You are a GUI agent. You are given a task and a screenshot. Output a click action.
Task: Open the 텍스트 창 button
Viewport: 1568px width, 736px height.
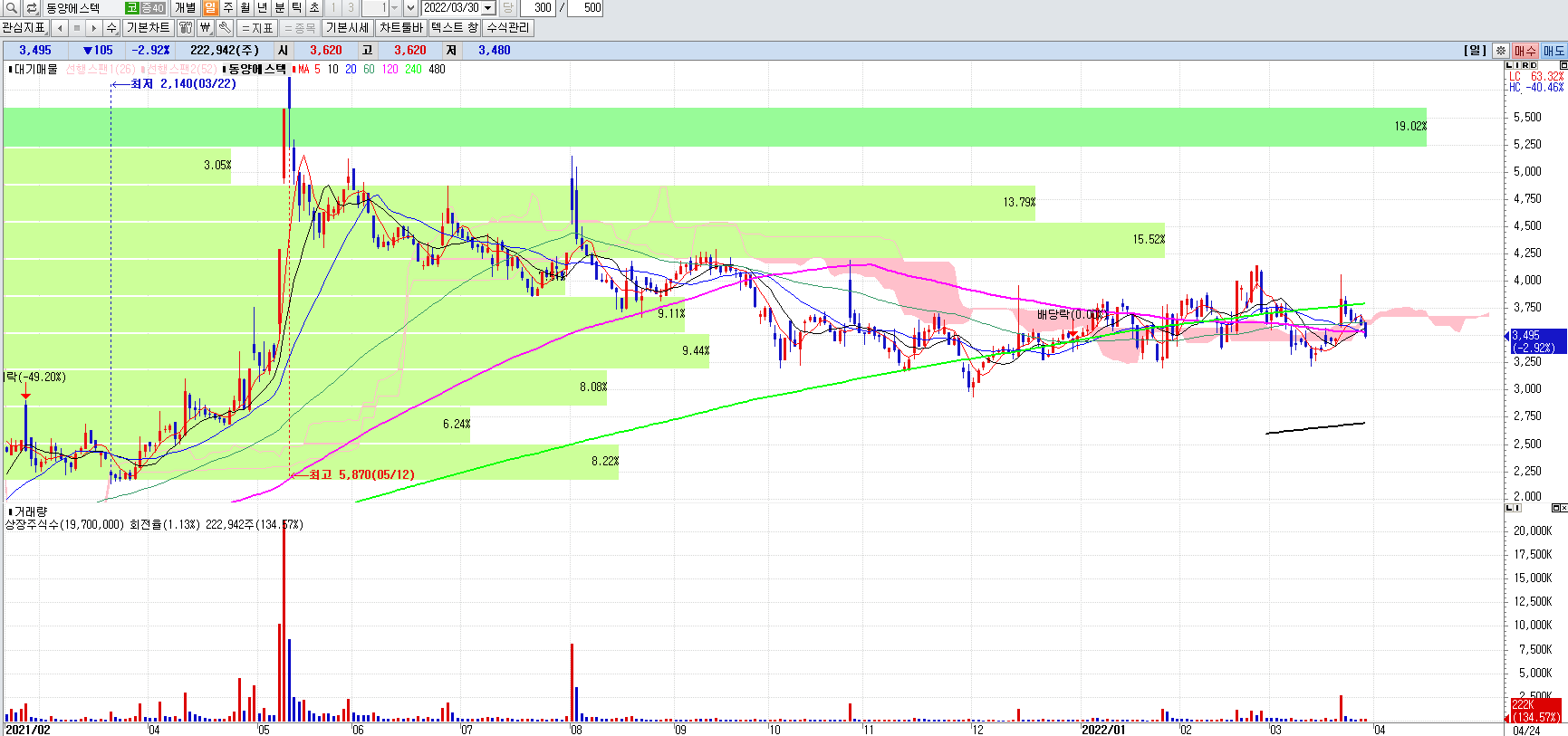(455, 28)
